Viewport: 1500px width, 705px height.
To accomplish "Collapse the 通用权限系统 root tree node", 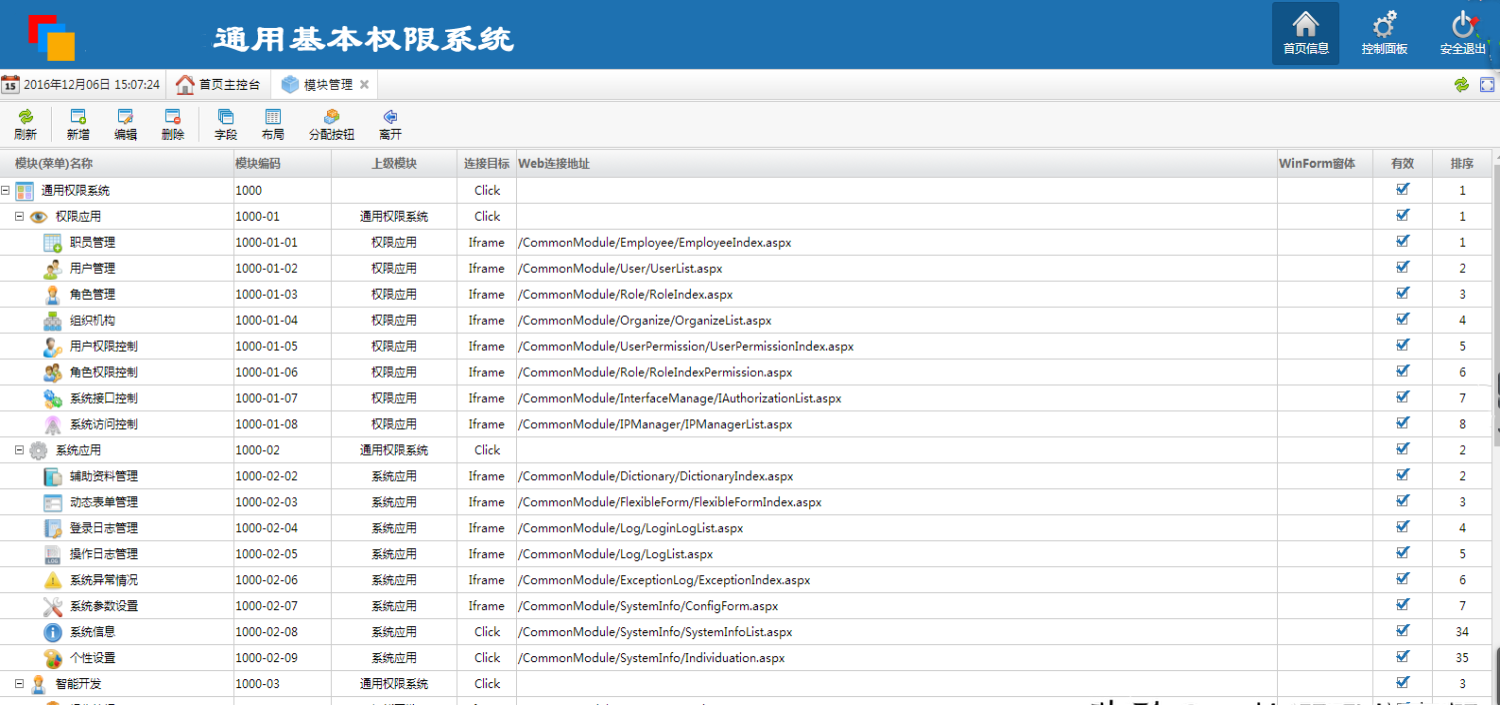I will coord(6,190).
